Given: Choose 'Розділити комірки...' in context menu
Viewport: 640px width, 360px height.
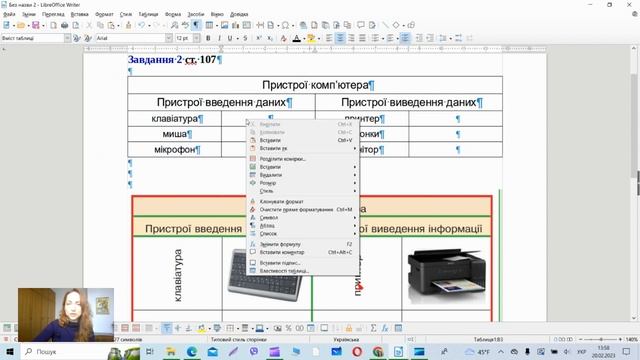Looking at the screenshot, I should [x=303, y=159].
